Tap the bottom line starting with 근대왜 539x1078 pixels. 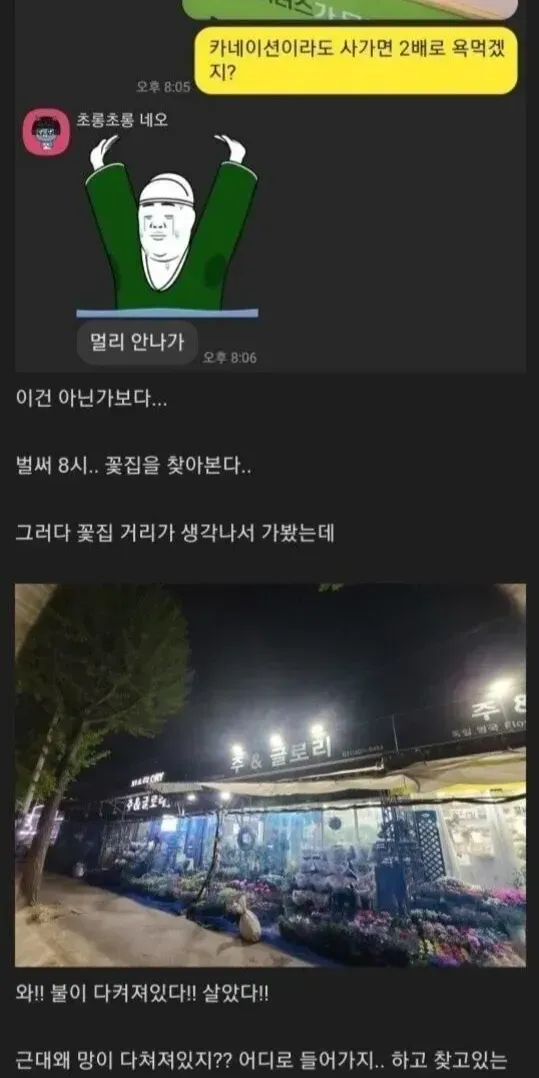click(x=261, y=1062)
